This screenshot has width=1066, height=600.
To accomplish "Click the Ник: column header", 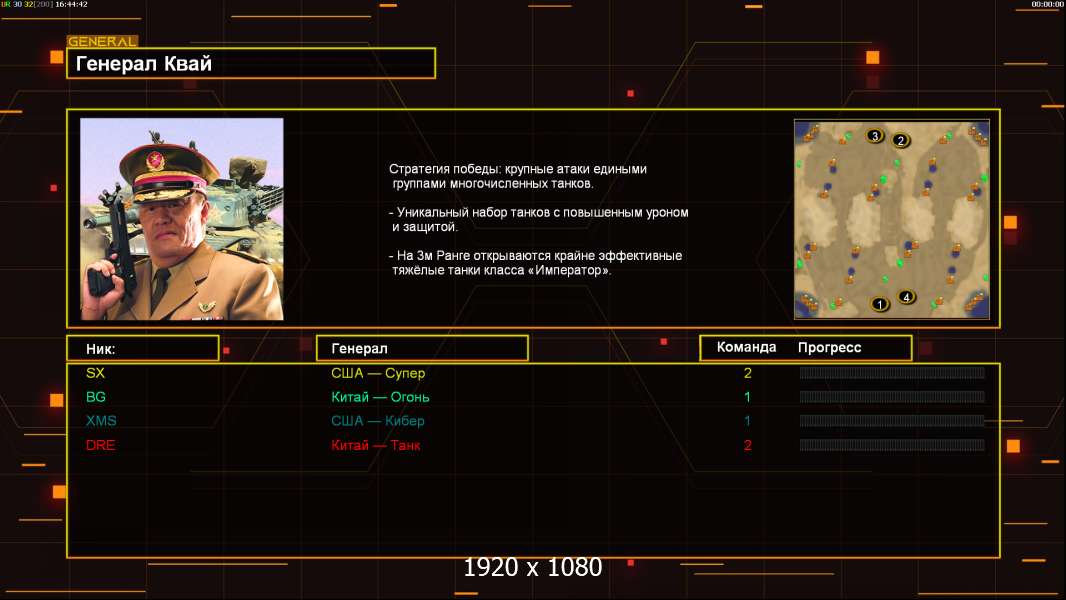I will (143, 349).
